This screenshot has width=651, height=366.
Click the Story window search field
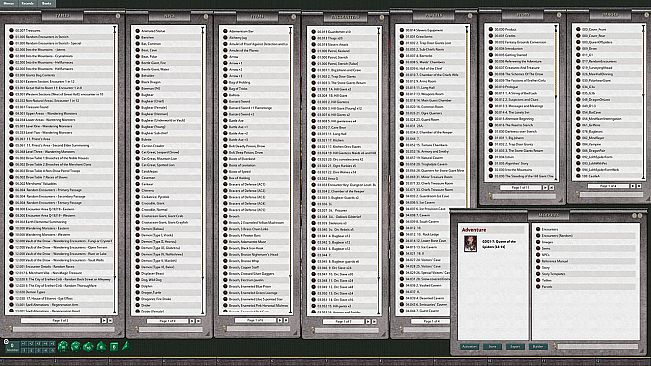point(524,196)
